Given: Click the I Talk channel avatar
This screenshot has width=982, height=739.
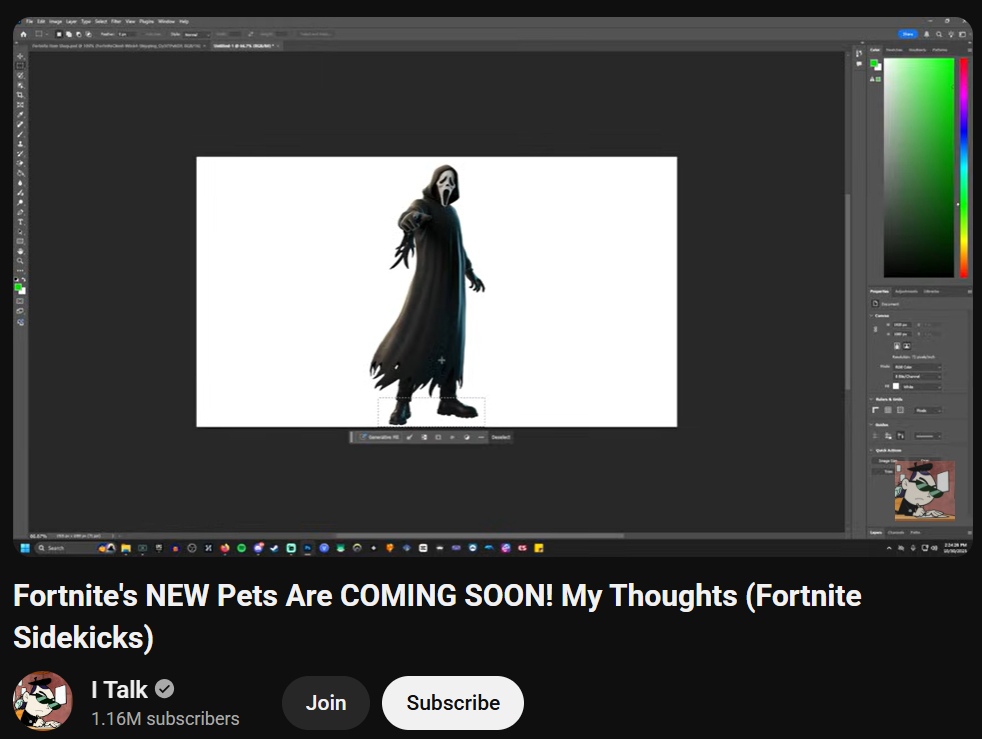Looking at the screenshot, I should [x=43, y=701].
